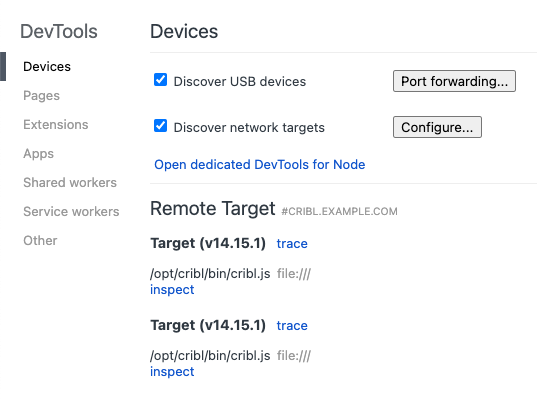Click the second Target (v14.15.1) heading

tap(208, 325)
